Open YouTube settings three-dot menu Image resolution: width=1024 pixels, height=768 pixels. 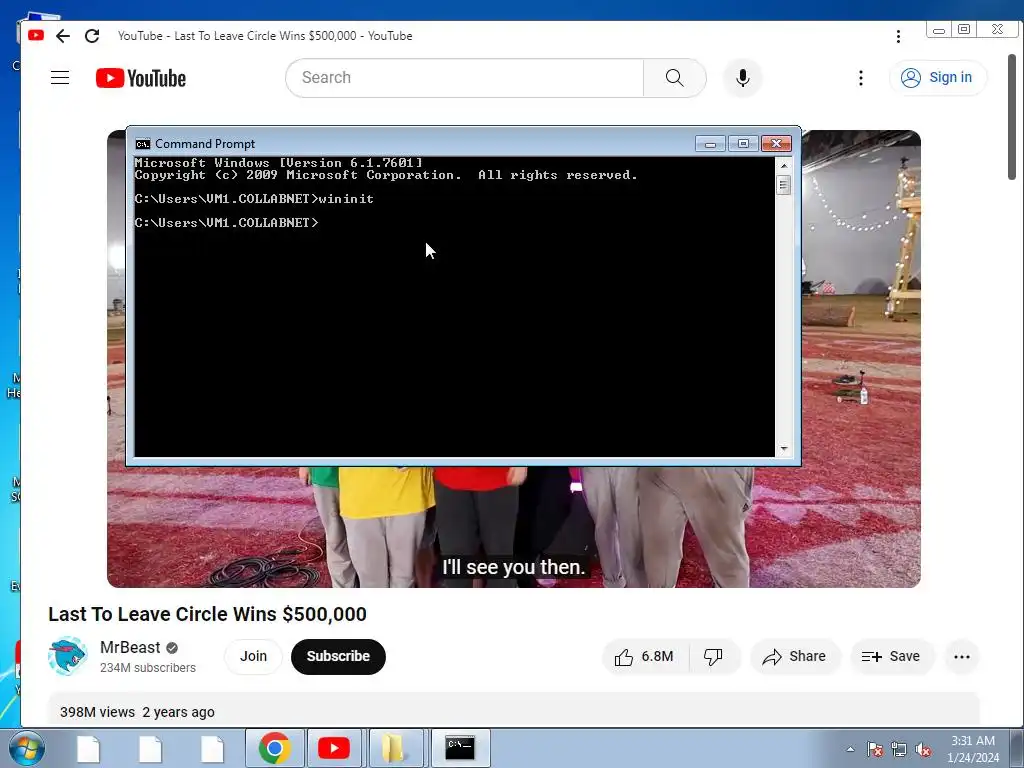(x=861, y=78)
